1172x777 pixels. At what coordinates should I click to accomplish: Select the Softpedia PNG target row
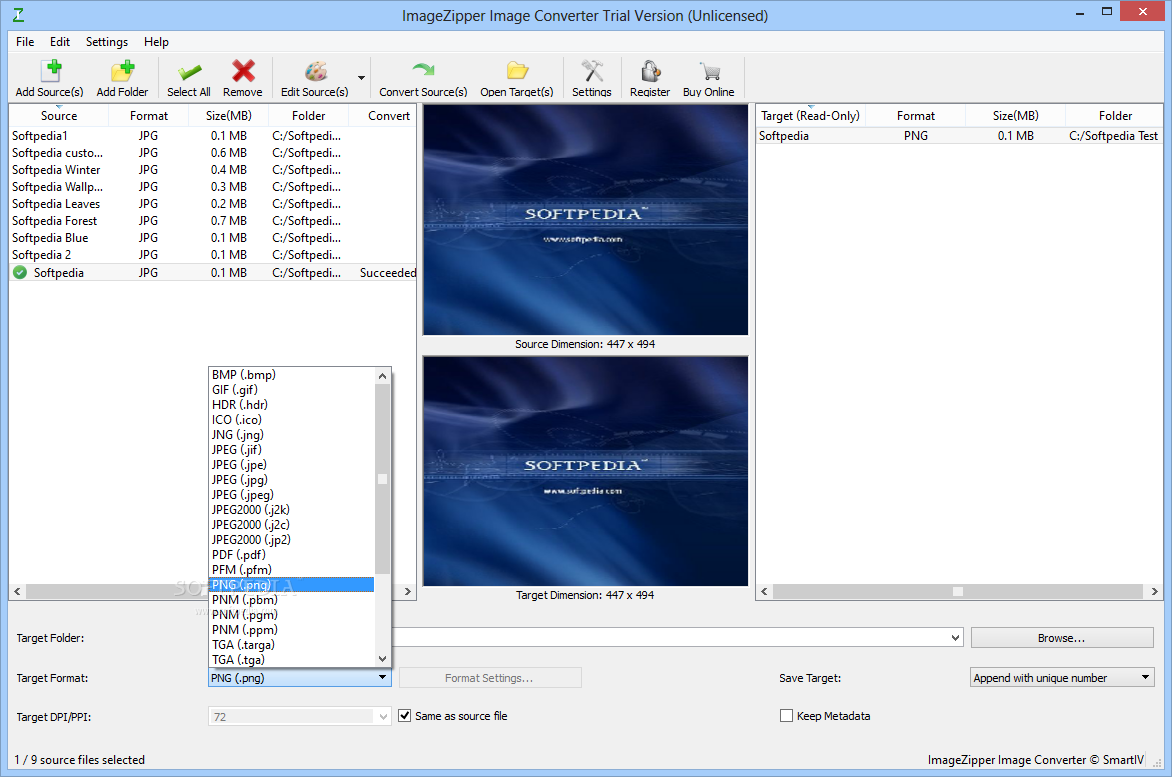coord(960,136)
